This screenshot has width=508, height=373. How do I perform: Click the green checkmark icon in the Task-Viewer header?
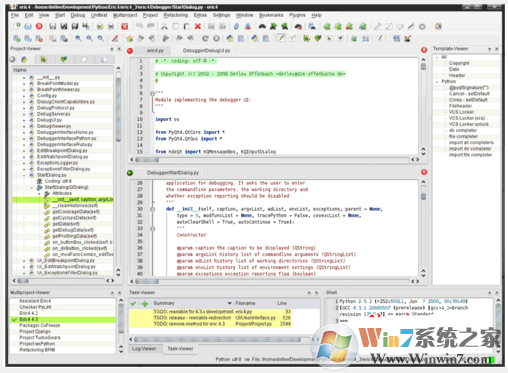click(x=133, y=303)
